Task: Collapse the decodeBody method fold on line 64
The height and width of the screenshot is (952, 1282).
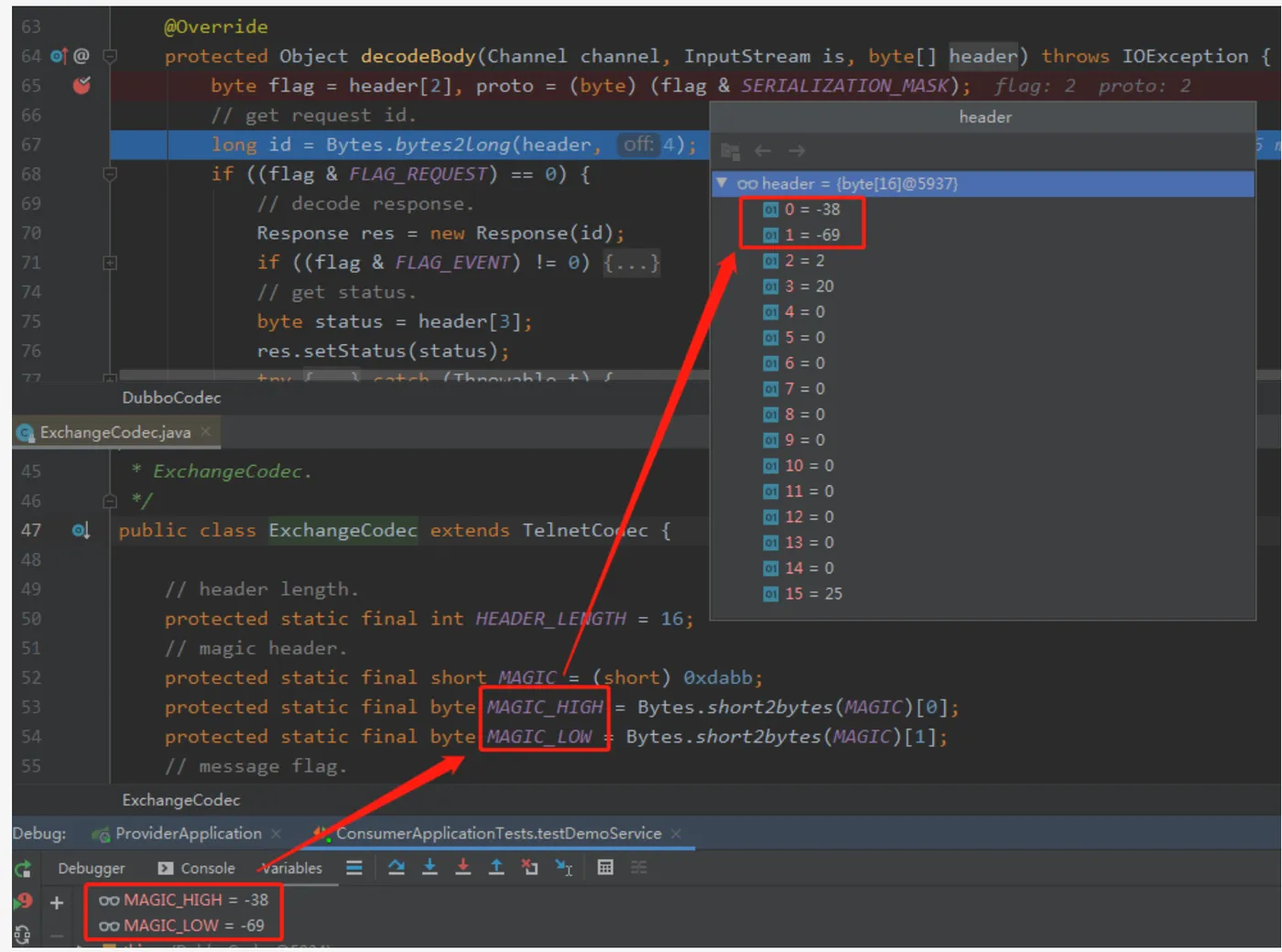Action: 110,56
